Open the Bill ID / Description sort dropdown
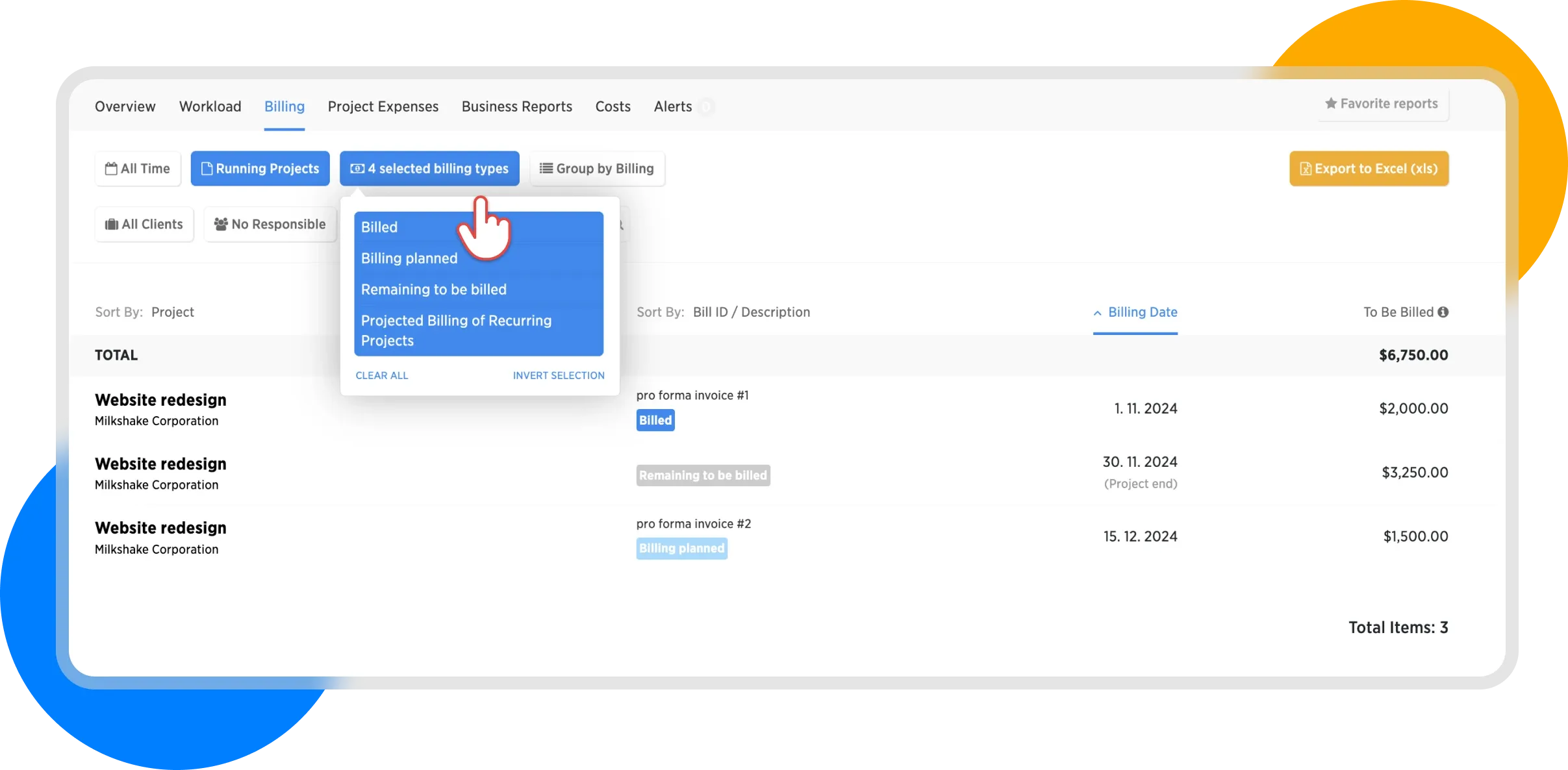 click(x=751, y=312)
